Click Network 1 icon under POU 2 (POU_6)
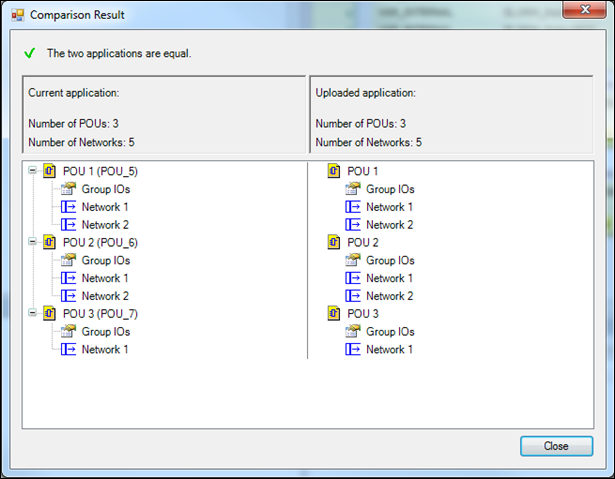Screen dimensions: 615x479 pyautogui.click(x=69, y=278)
